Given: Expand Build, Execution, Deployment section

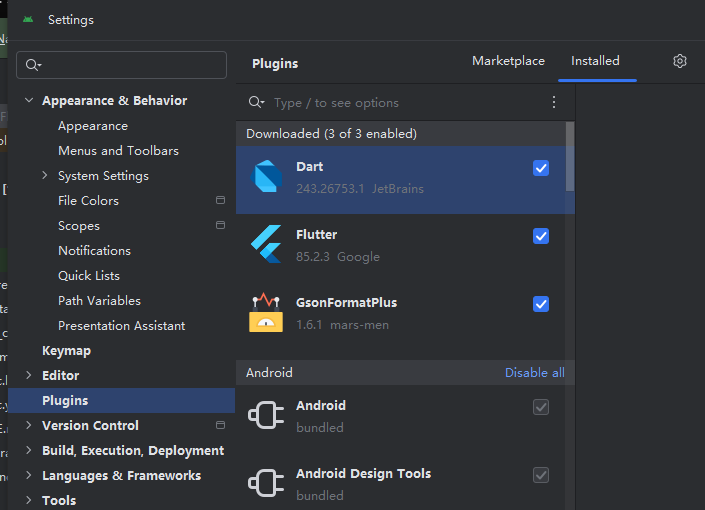Looking at the screenshot, I should point(29,450).
